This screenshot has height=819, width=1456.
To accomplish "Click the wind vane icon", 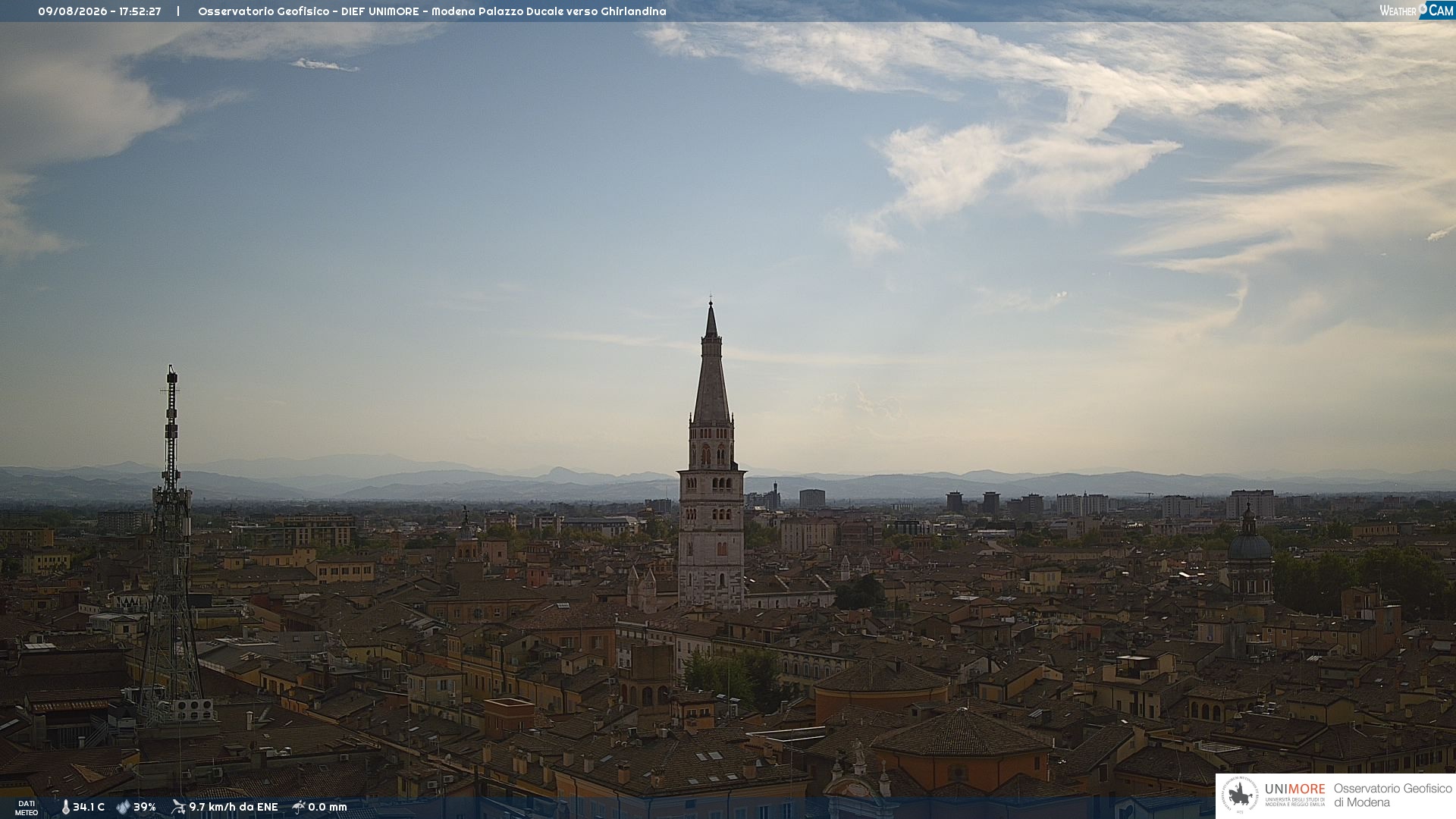I will (x=178, y=807).
